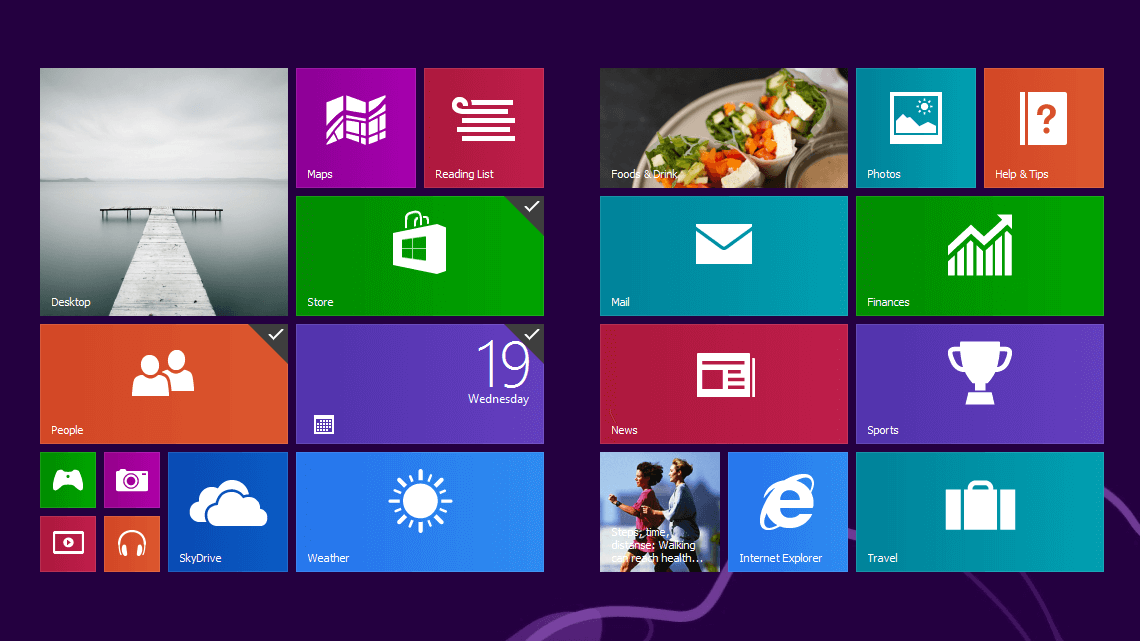The height and width of the screenshot is (641, 1140).
Task: Open the Health walking article tile
Action: pos(659,512)
